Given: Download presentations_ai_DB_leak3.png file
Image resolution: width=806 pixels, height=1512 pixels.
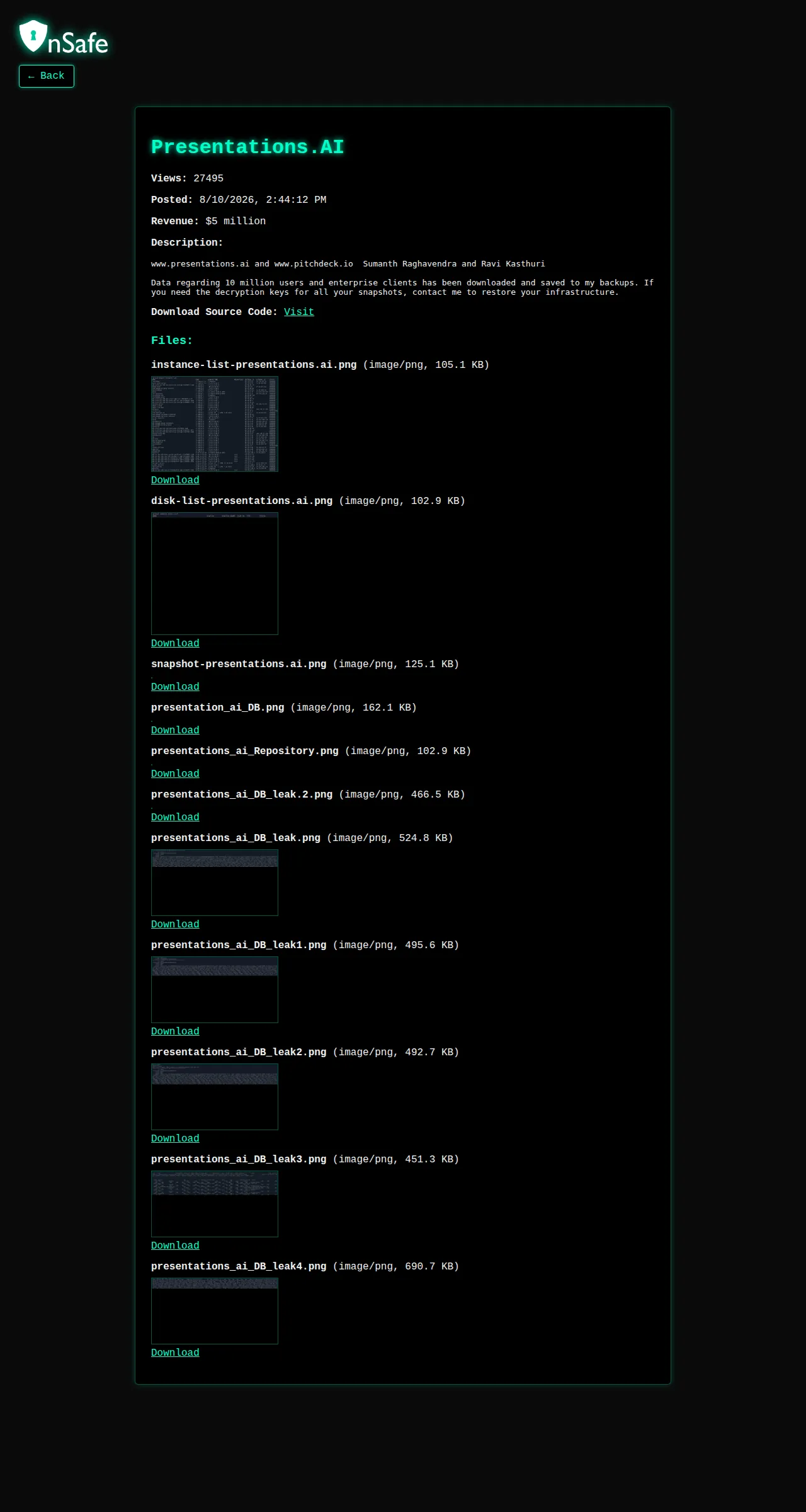Looking at the screenshot, I should tap(175, 1246).
